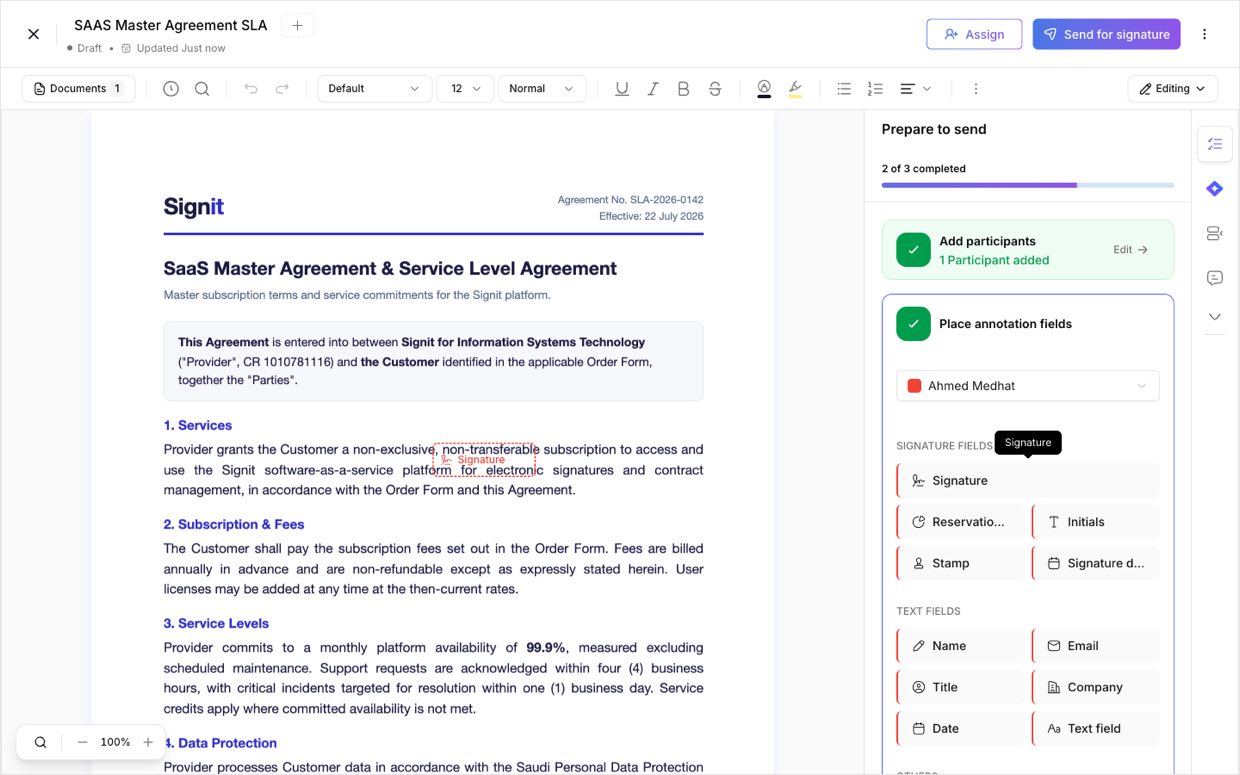Image resolution: width=1240 pixels, height=775 pixels.
Task: Open the Editing mode dropdown
Action: [x=1172, y=88]
